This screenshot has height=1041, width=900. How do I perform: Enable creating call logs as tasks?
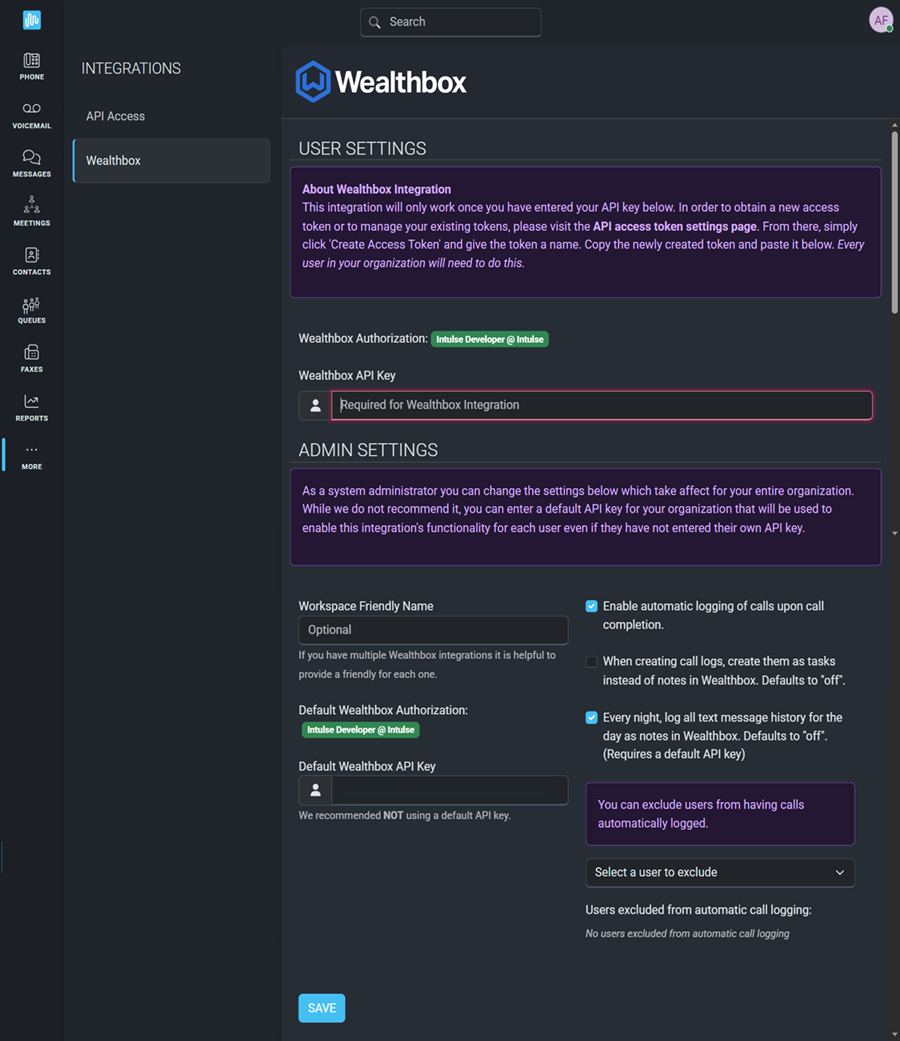tap(592, 662)
